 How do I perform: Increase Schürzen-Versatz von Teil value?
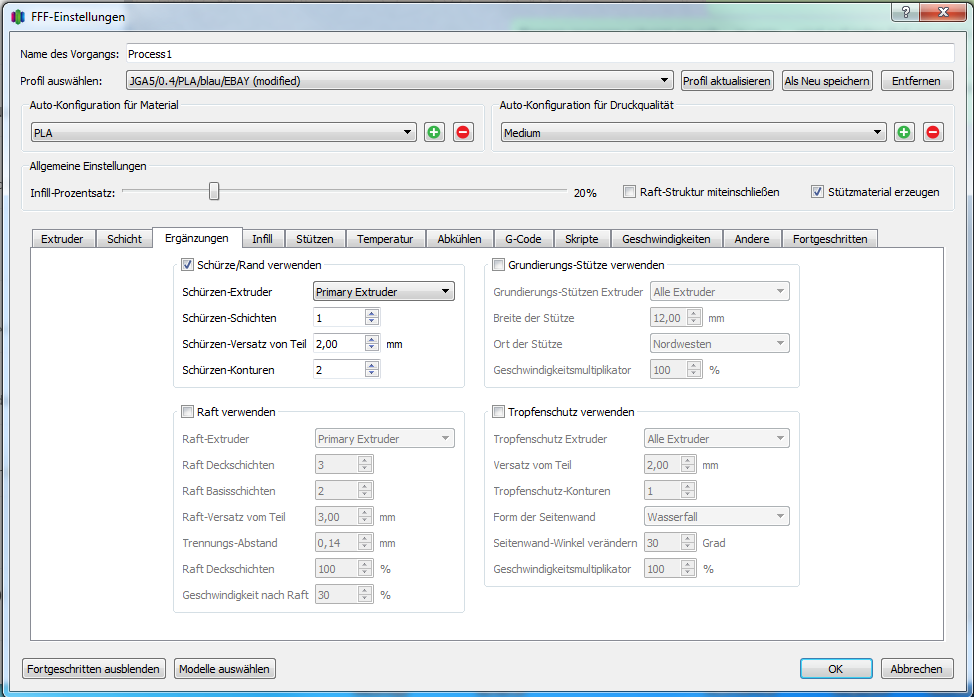372,339
